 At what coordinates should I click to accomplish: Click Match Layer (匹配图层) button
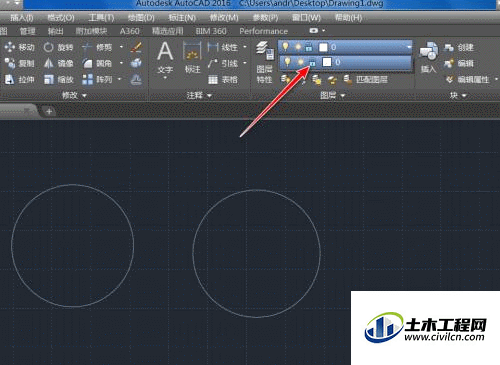tap(365, 80)
